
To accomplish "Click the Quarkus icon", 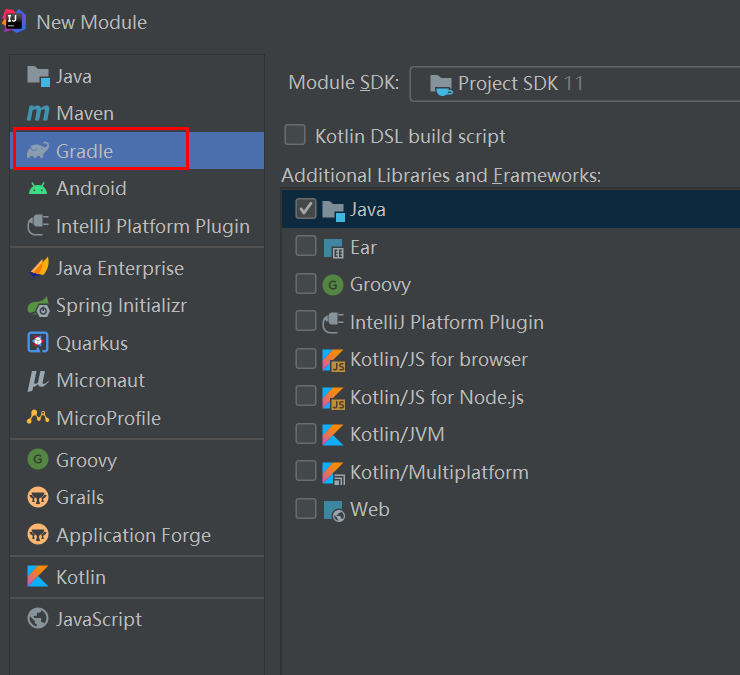I will (x=38, y=343).
